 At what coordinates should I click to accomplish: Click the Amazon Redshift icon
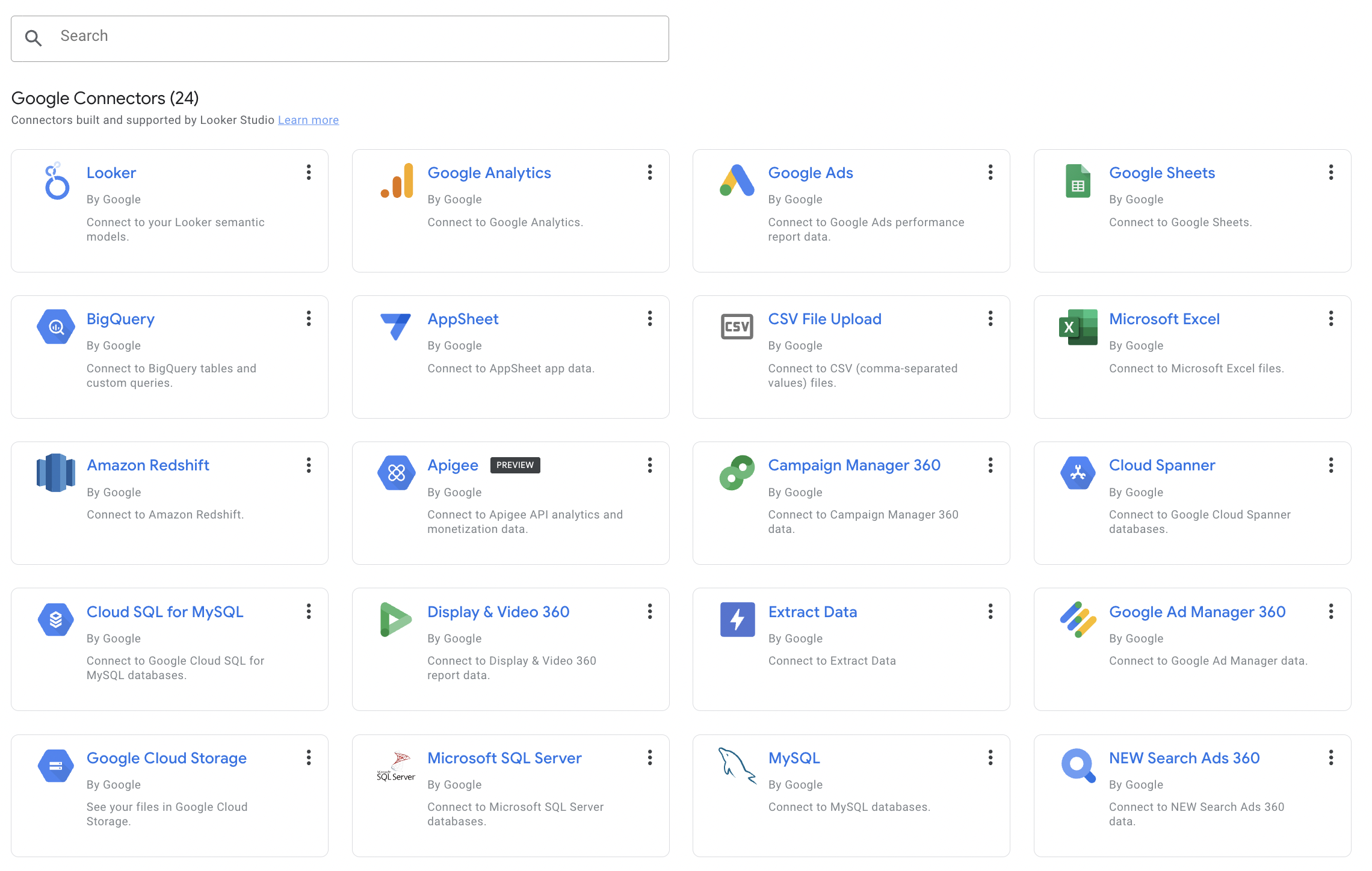55,473
